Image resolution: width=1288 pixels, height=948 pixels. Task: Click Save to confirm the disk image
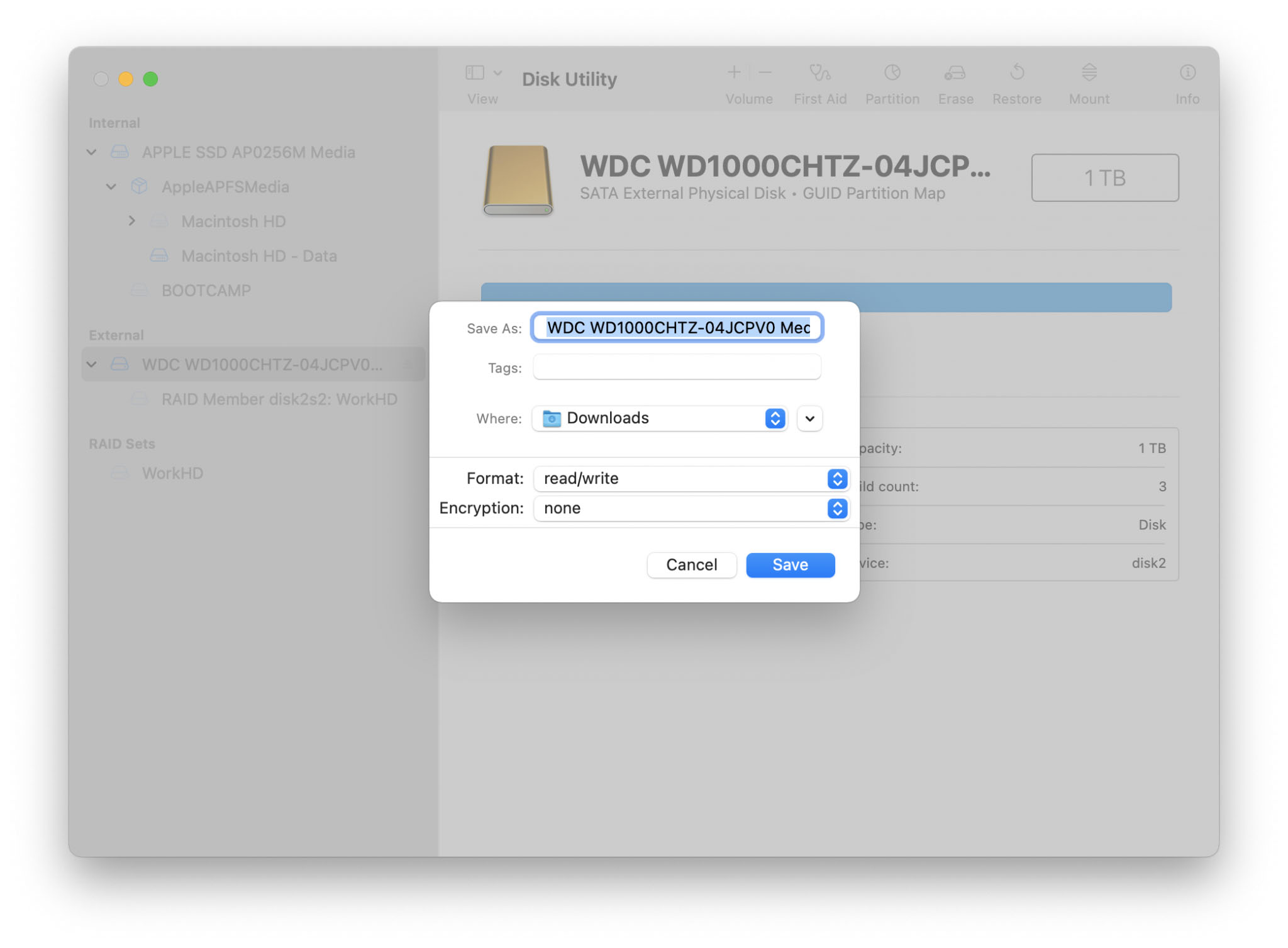(790, 564)
